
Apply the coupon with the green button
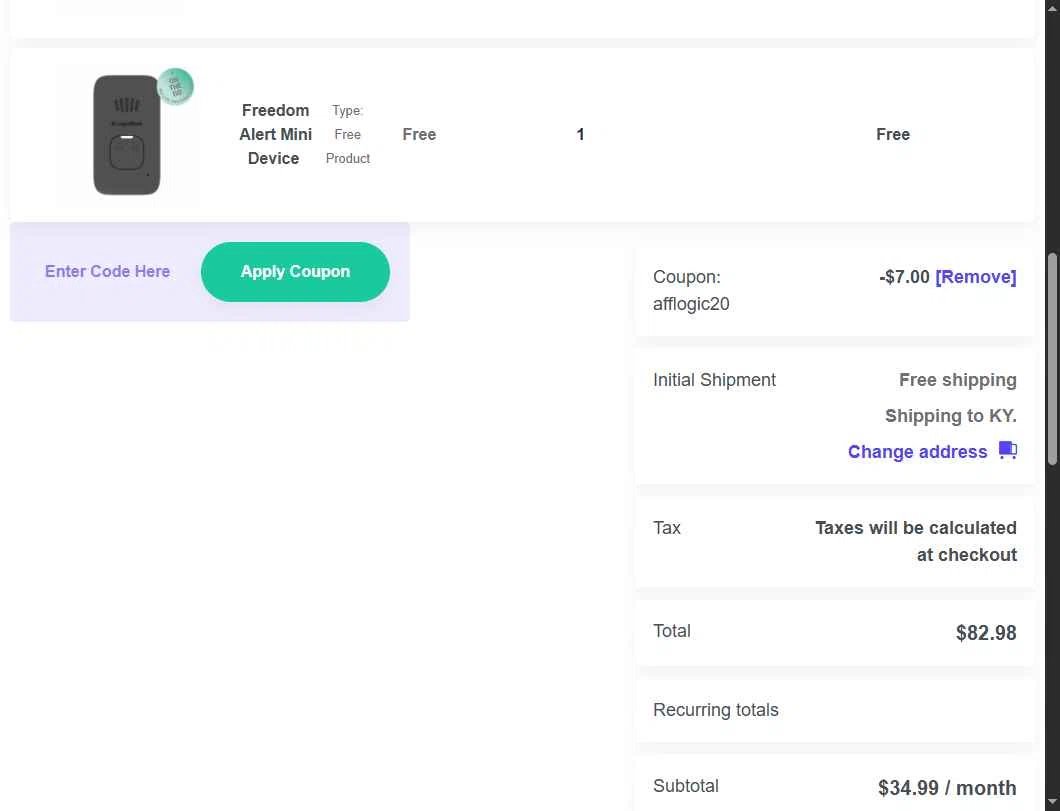[x=295, y=272]
